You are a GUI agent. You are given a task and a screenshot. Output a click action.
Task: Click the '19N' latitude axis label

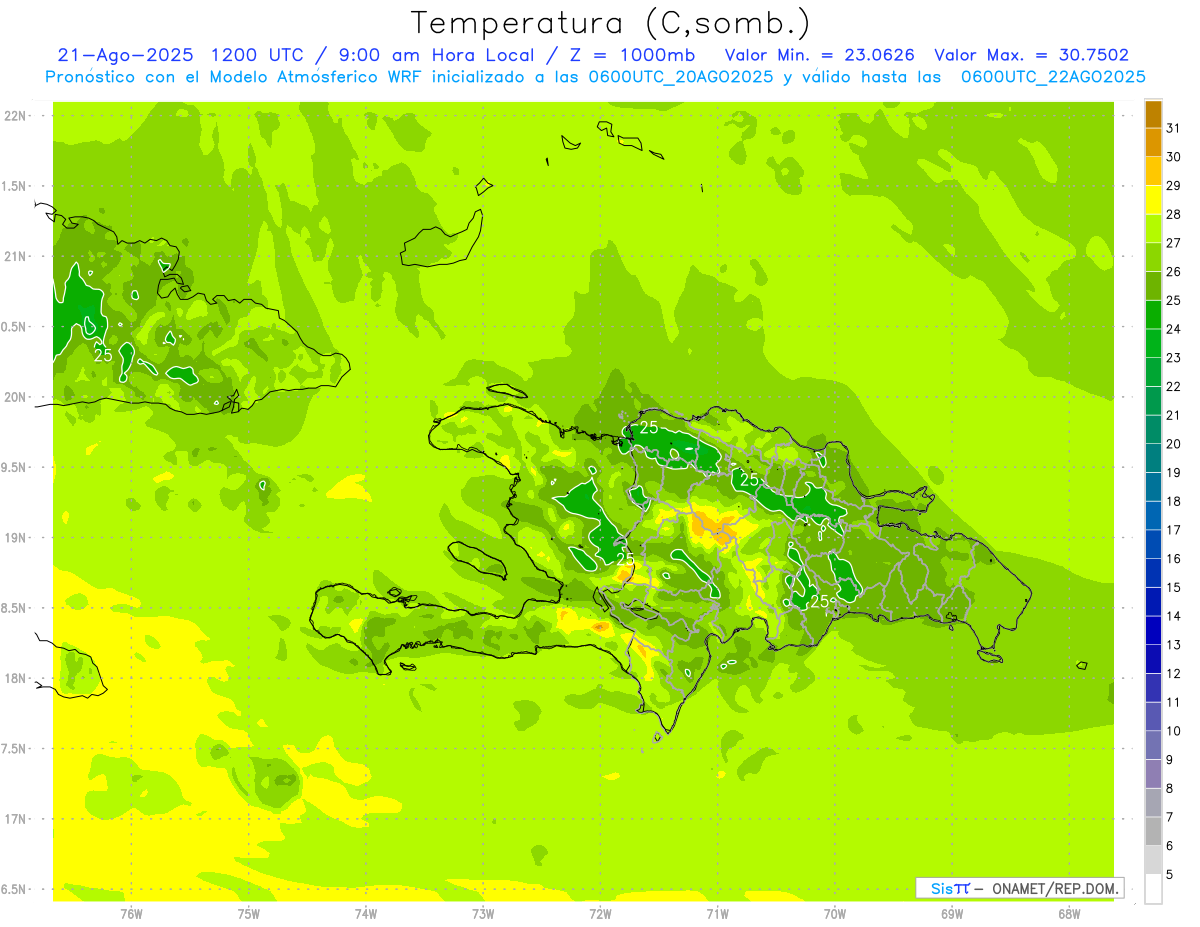click(15, 538)
